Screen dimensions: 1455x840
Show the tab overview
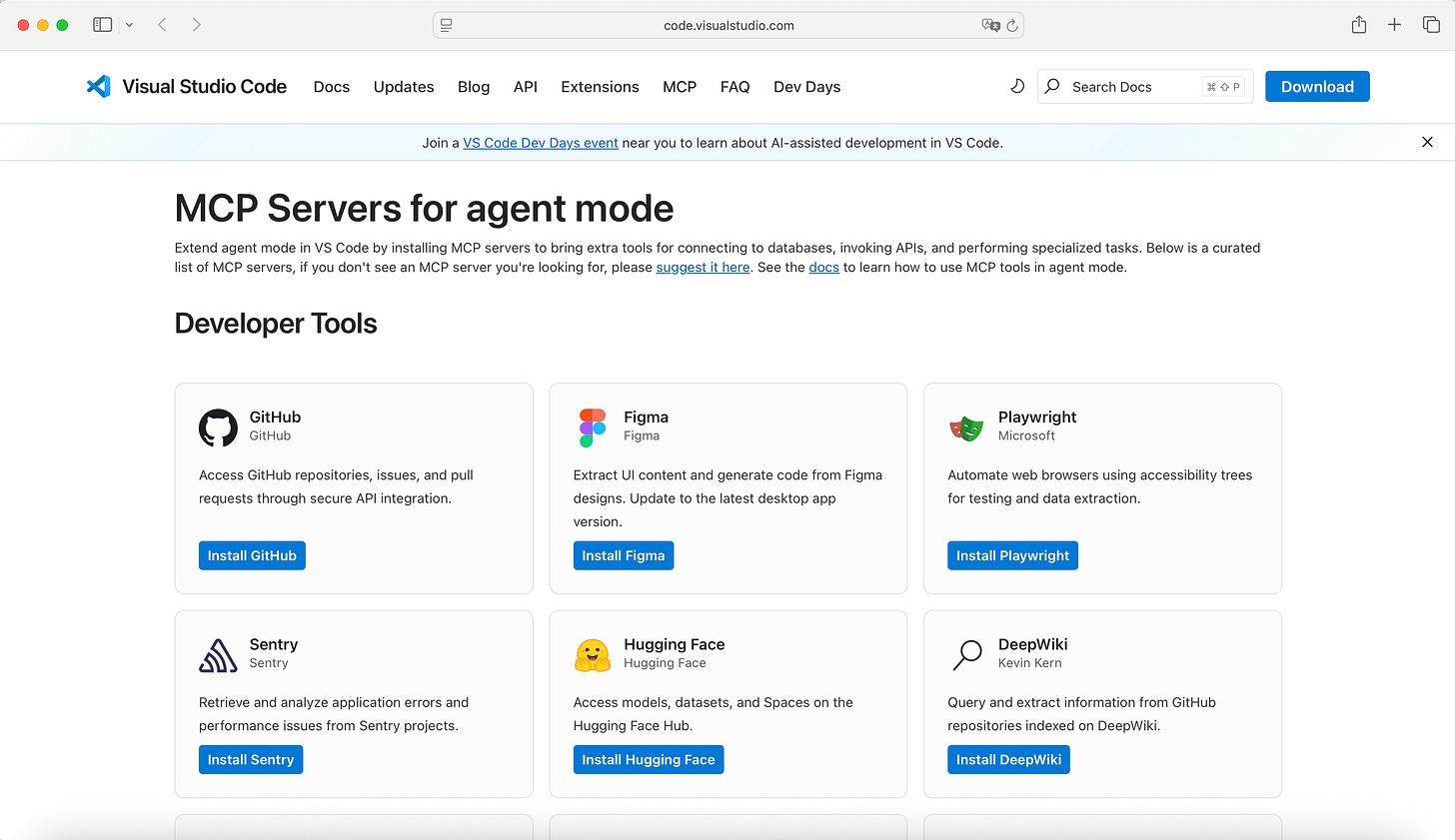click(1431, 25)
